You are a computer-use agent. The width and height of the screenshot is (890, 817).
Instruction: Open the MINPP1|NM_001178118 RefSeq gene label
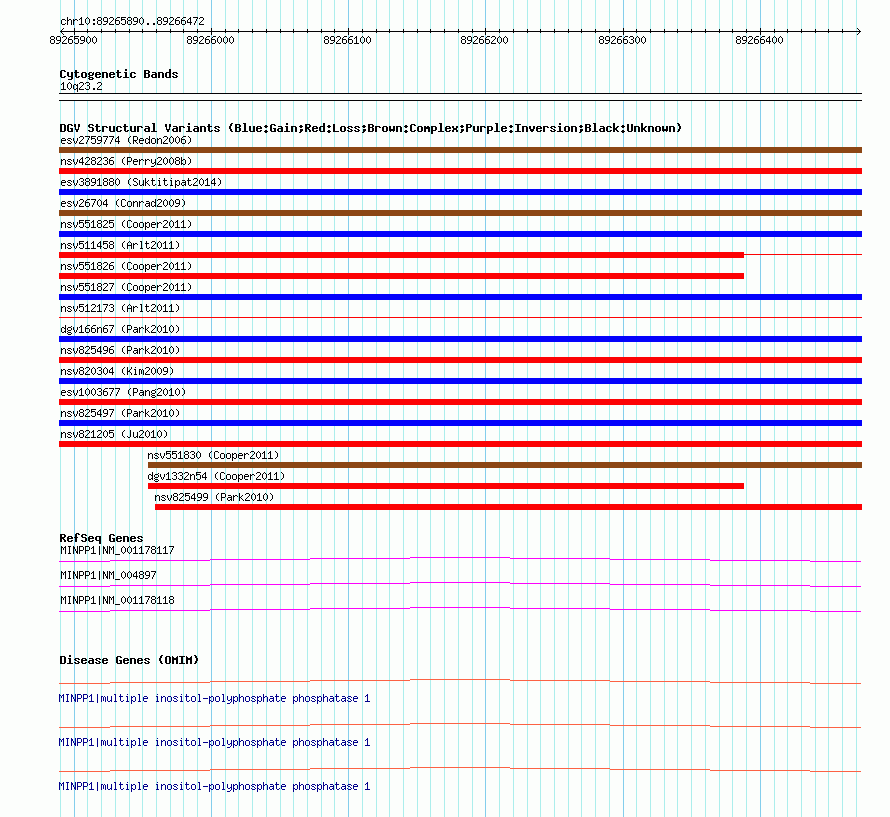tap(117, 600)
